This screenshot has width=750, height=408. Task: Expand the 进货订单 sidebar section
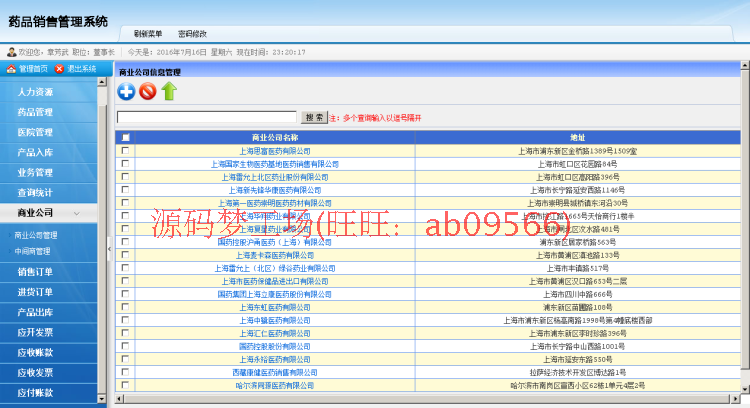tap(48, 292)
